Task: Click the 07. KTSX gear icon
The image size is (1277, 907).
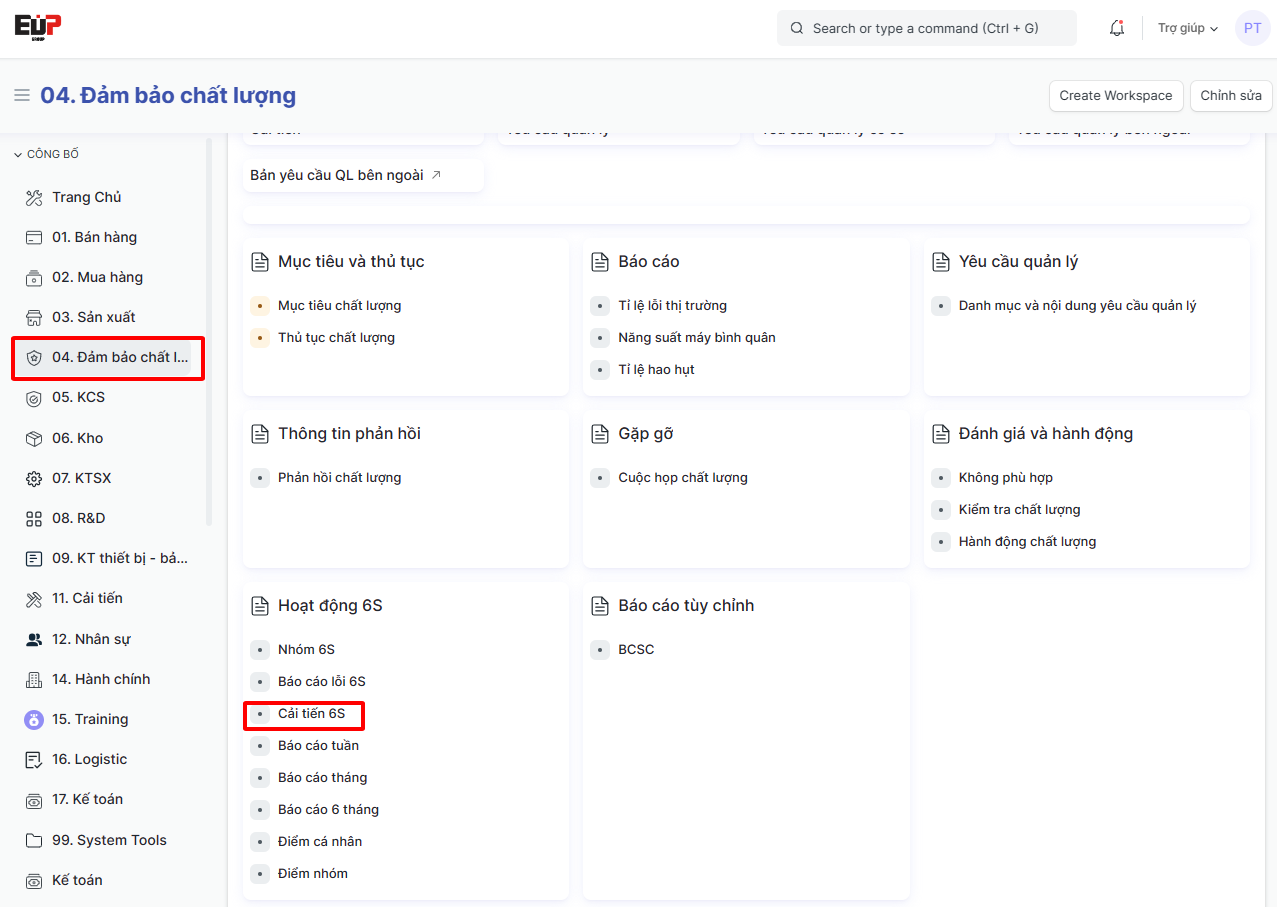Action: point(34,478)
